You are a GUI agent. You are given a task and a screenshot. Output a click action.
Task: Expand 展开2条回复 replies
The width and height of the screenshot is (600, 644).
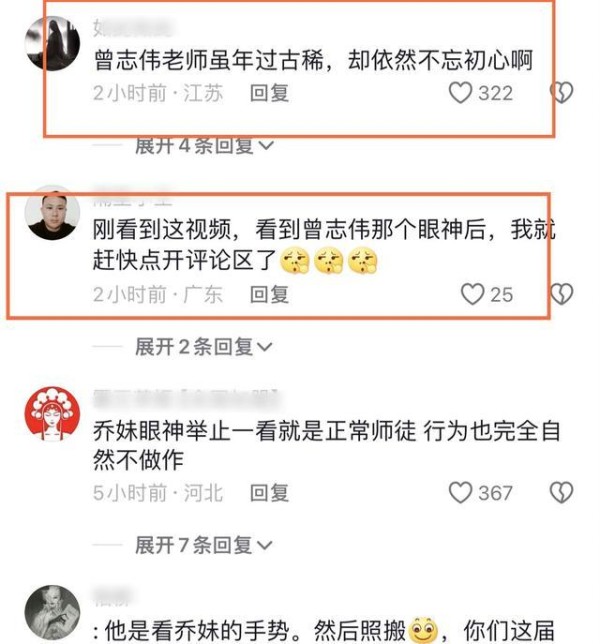point(204,347)
